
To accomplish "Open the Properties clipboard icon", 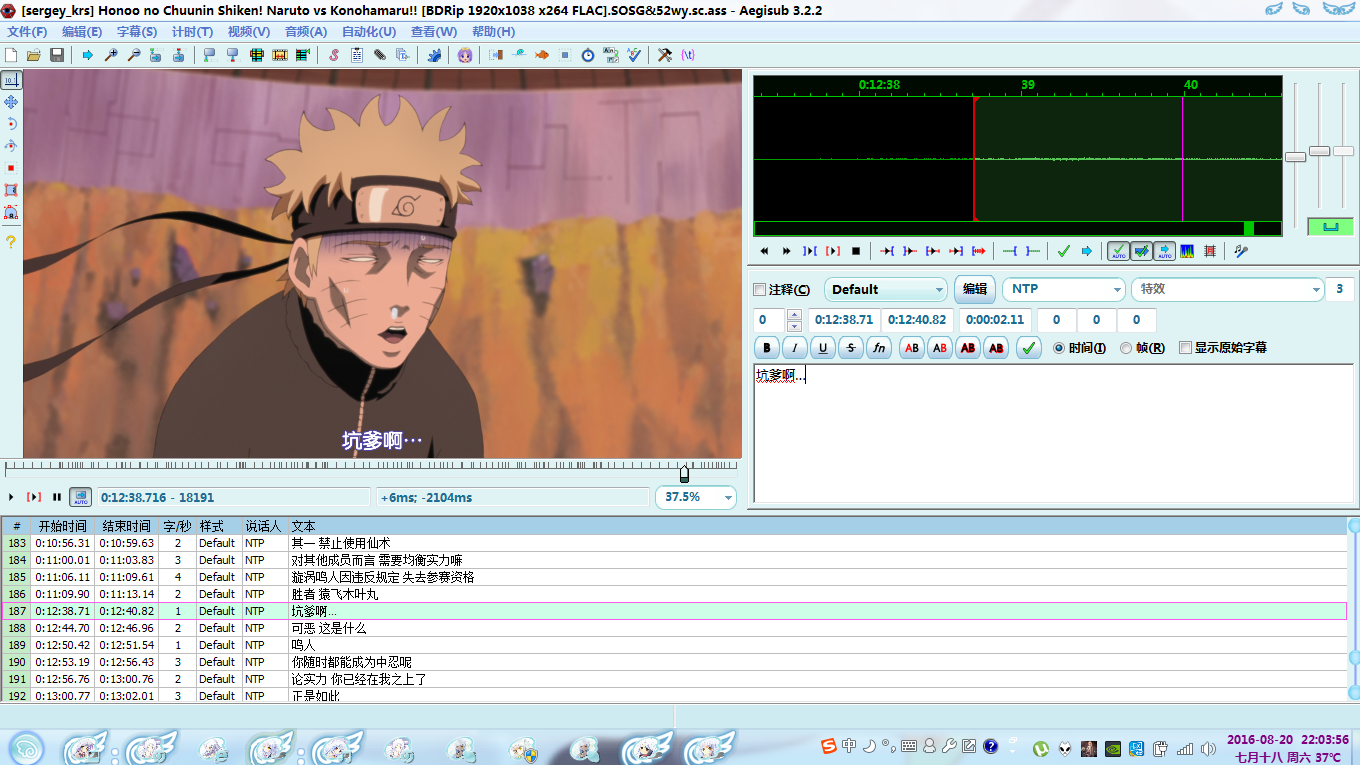I will pos(357,55).
